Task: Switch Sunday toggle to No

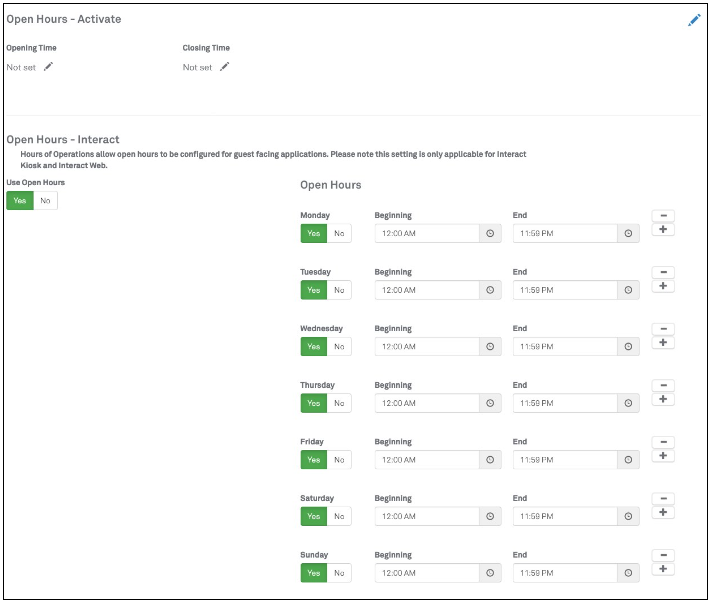Action: (339, 573)
